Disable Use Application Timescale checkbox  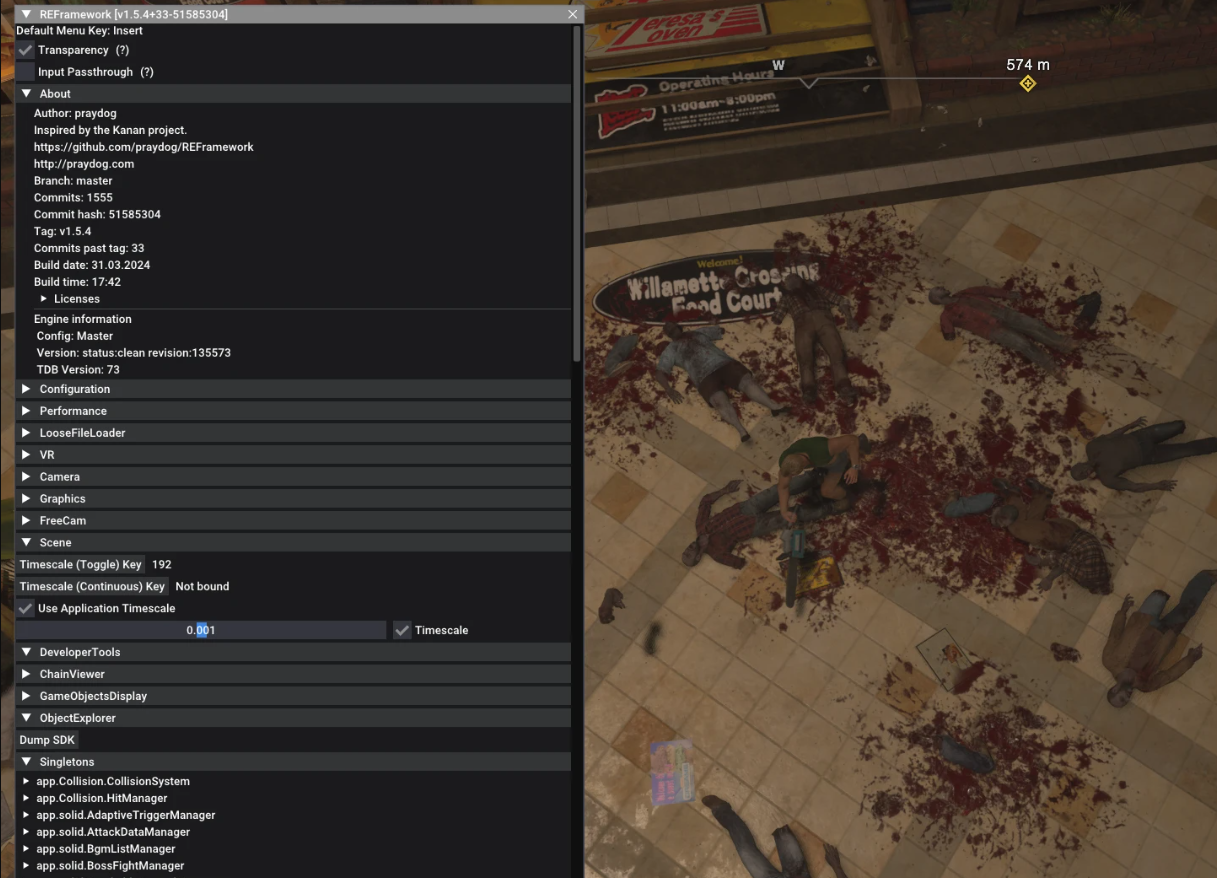click(25, 608)
